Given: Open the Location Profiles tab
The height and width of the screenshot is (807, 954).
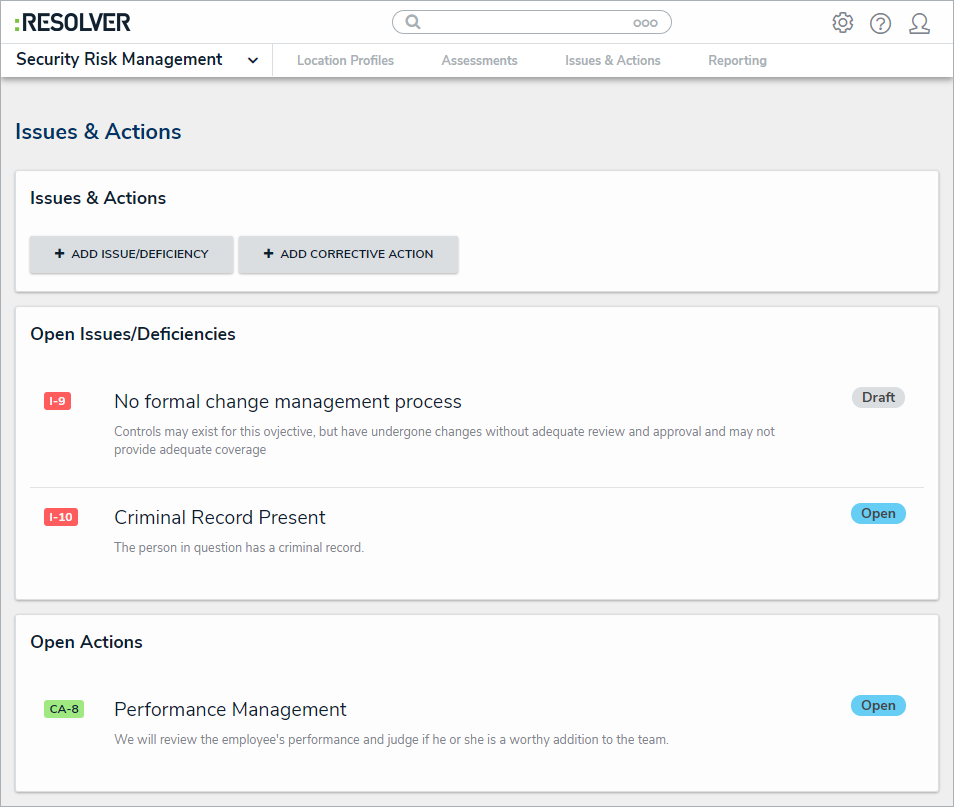Looking at the screenshot, I should (345, 60).
